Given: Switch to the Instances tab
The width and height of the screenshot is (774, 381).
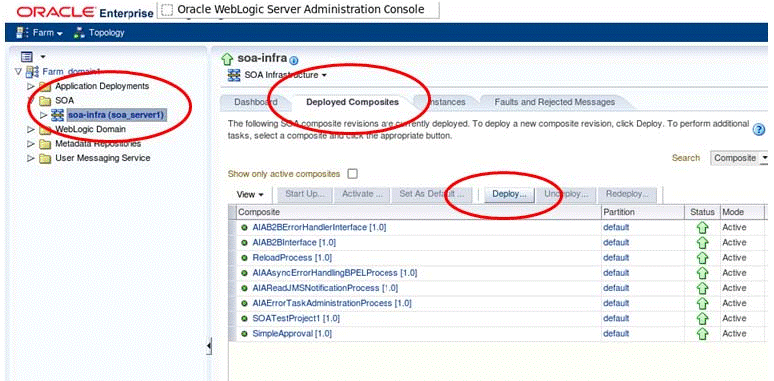Looking at the screenshot, I should (x=446, y=102).
